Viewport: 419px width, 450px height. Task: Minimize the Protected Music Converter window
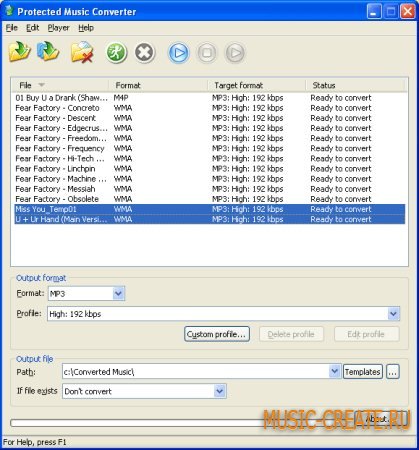click(374, 11)
